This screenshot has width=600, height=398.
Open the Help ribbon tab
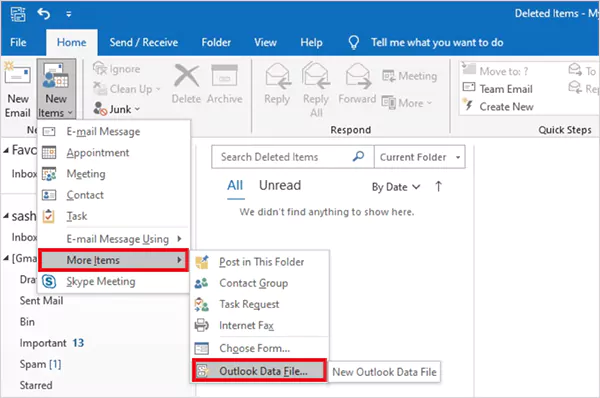(x=311, y=42)
